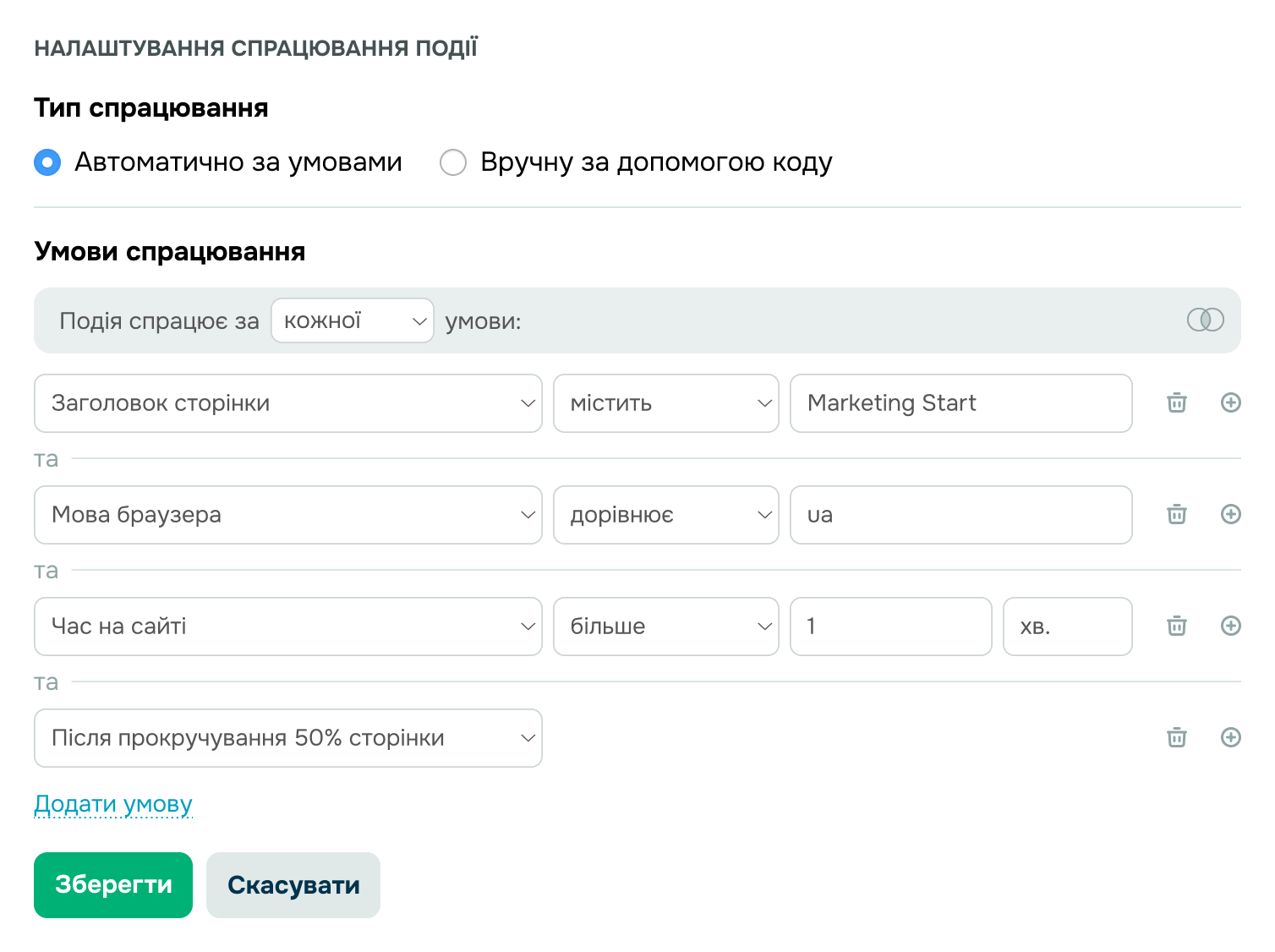Delete the "Мова браузера" condition with trash icon
Screen dimensions: 1275x952
[x=1175, y=514]
